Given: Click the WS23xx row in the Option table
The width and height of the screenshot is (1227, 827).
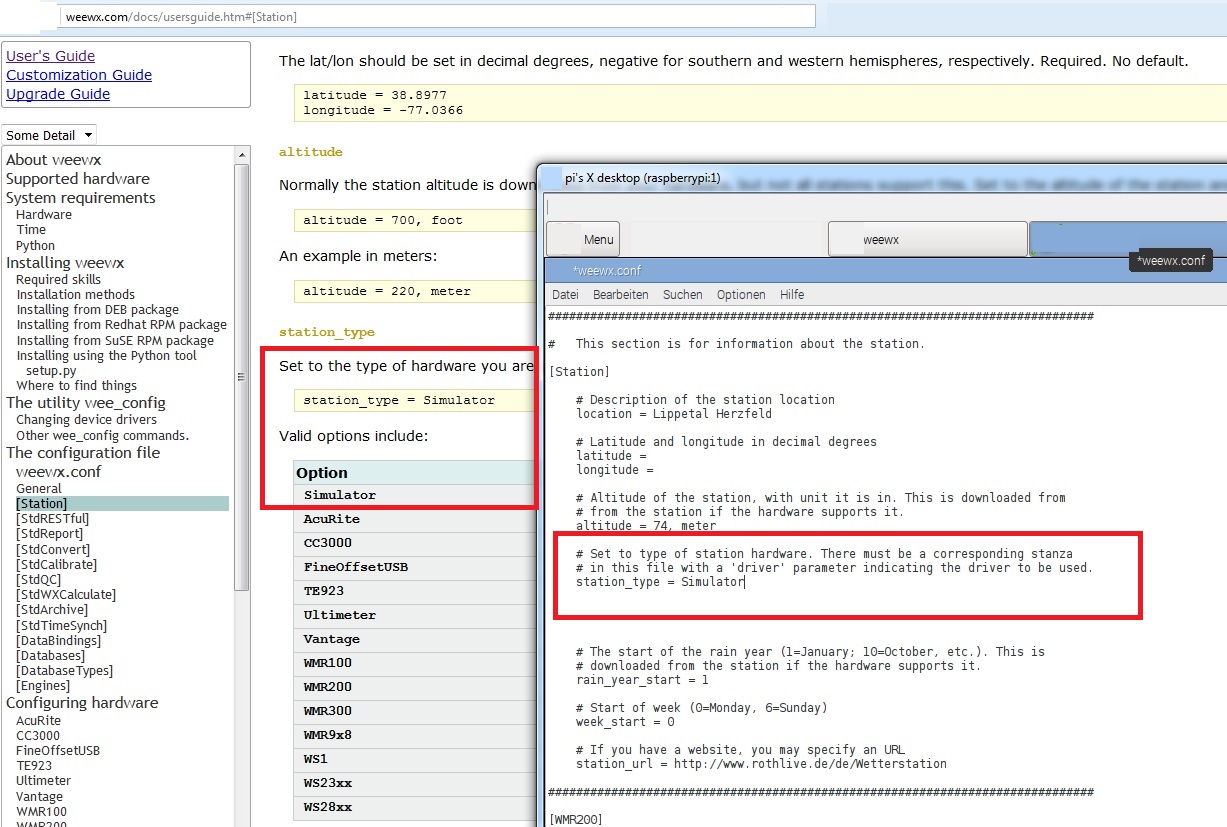Looking at the screenshot, I should 415,783.
